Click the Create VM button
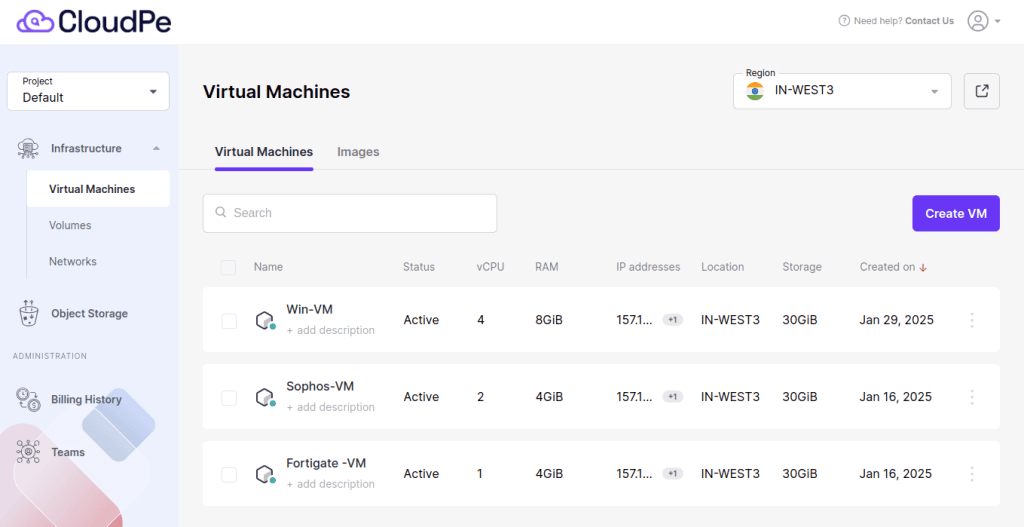The width and height of the screenshot is (1024, 527). [x=955, y=214]
